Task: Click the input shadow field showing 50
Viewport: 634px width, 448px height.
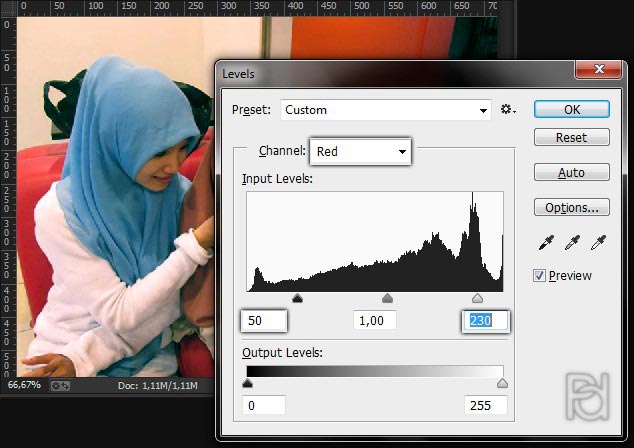Action: pyautogui.click(x=264, y=321)
